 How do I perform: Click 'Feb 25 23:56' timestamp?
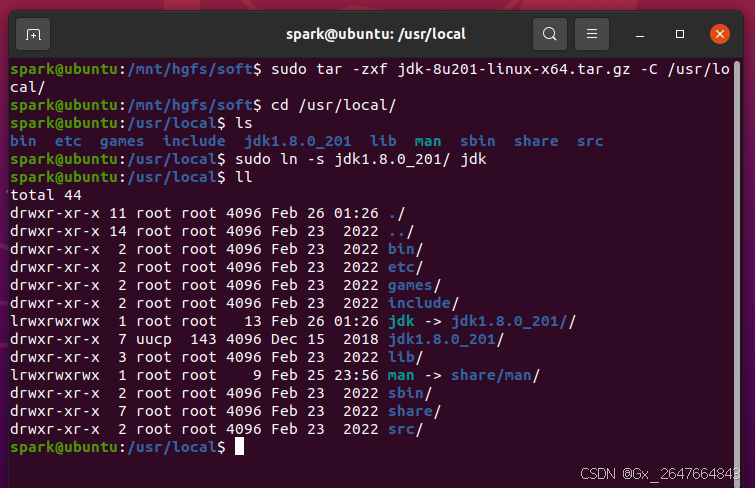pyautogui.click(x=325, y=375)
